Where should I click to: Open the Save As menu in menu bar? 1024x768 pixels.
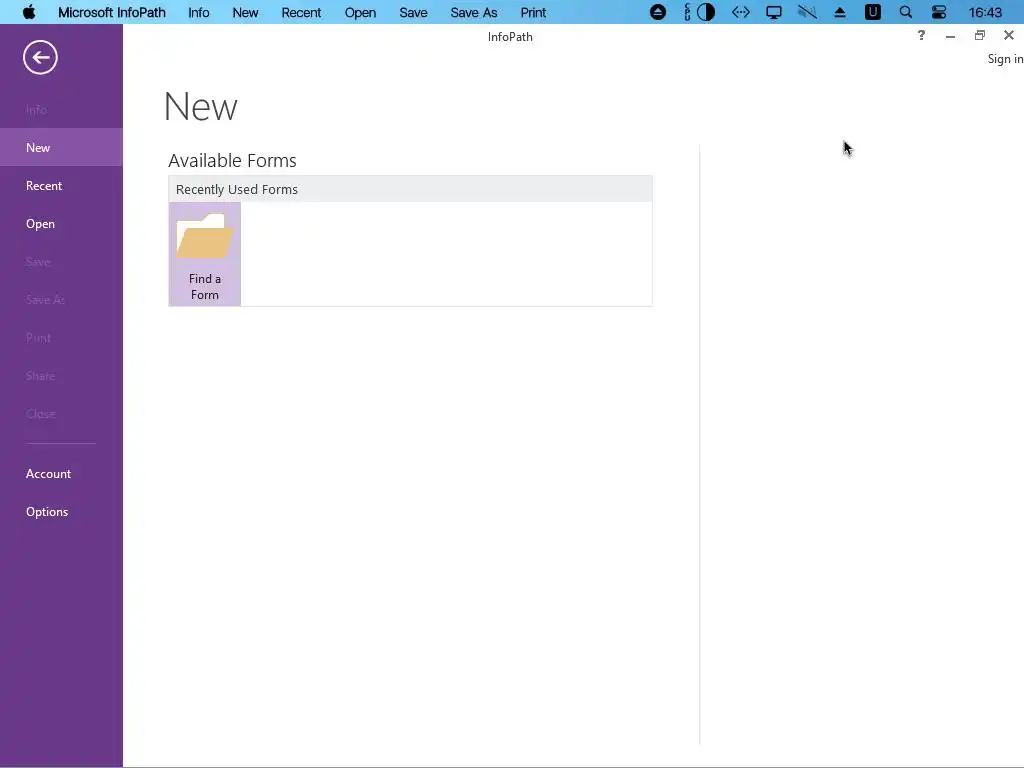pyautogui.click(x=473, y=12)
